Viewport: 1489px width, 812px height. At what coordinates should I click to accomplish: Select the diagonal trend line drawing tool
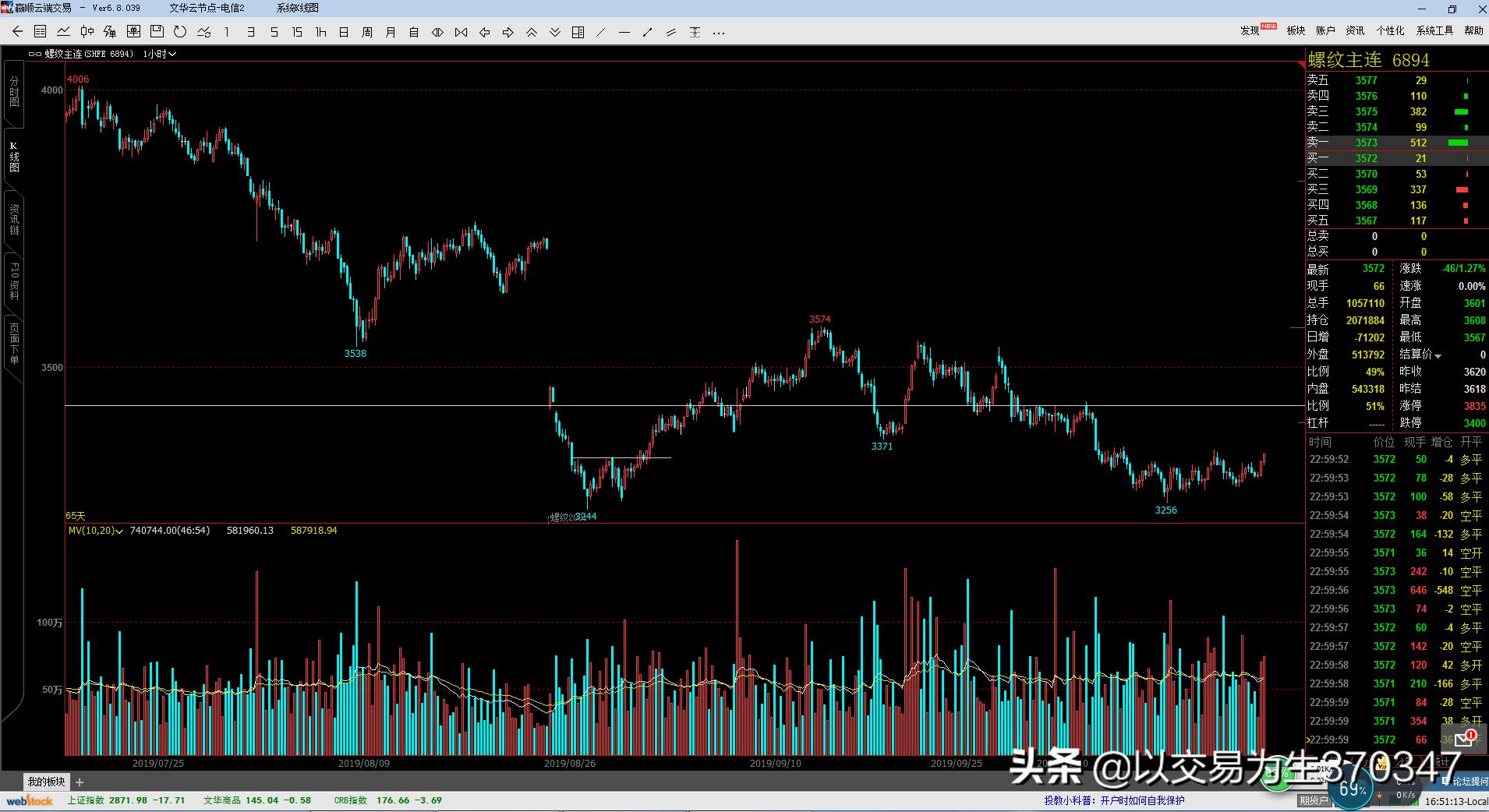tap(601, 32)
